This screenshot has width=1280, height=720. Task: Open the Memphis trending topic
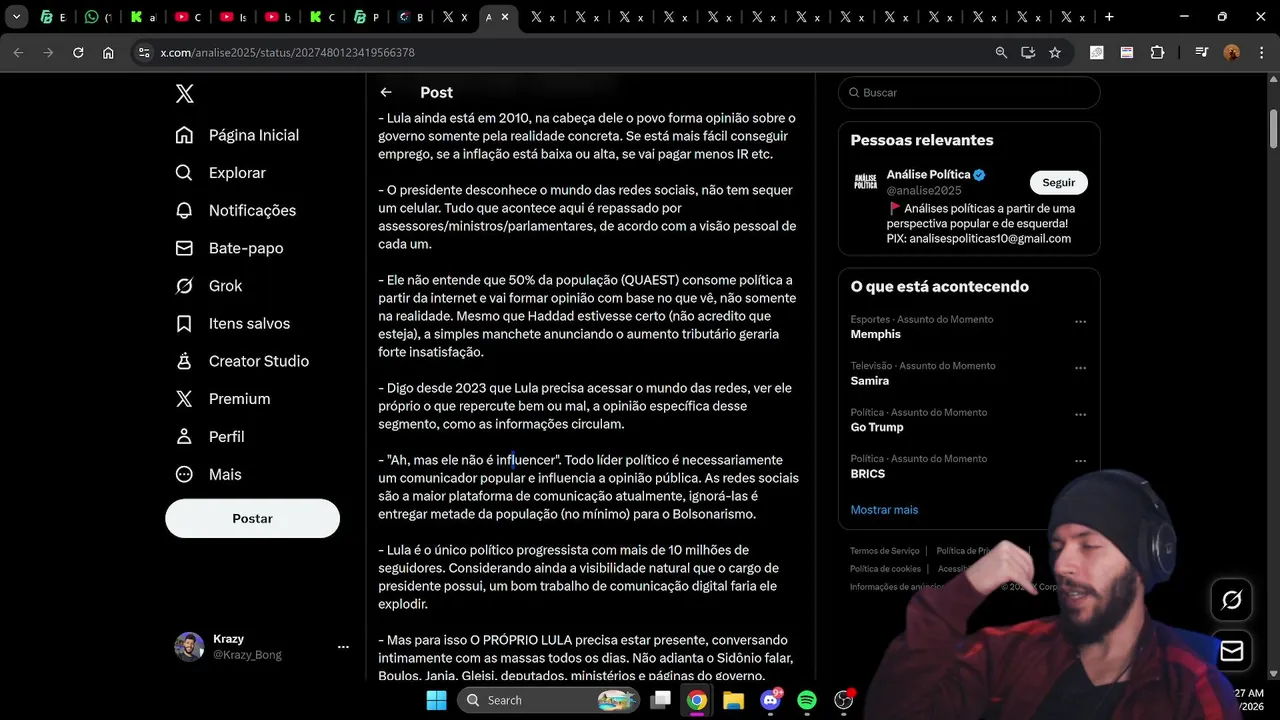point(876,334)
